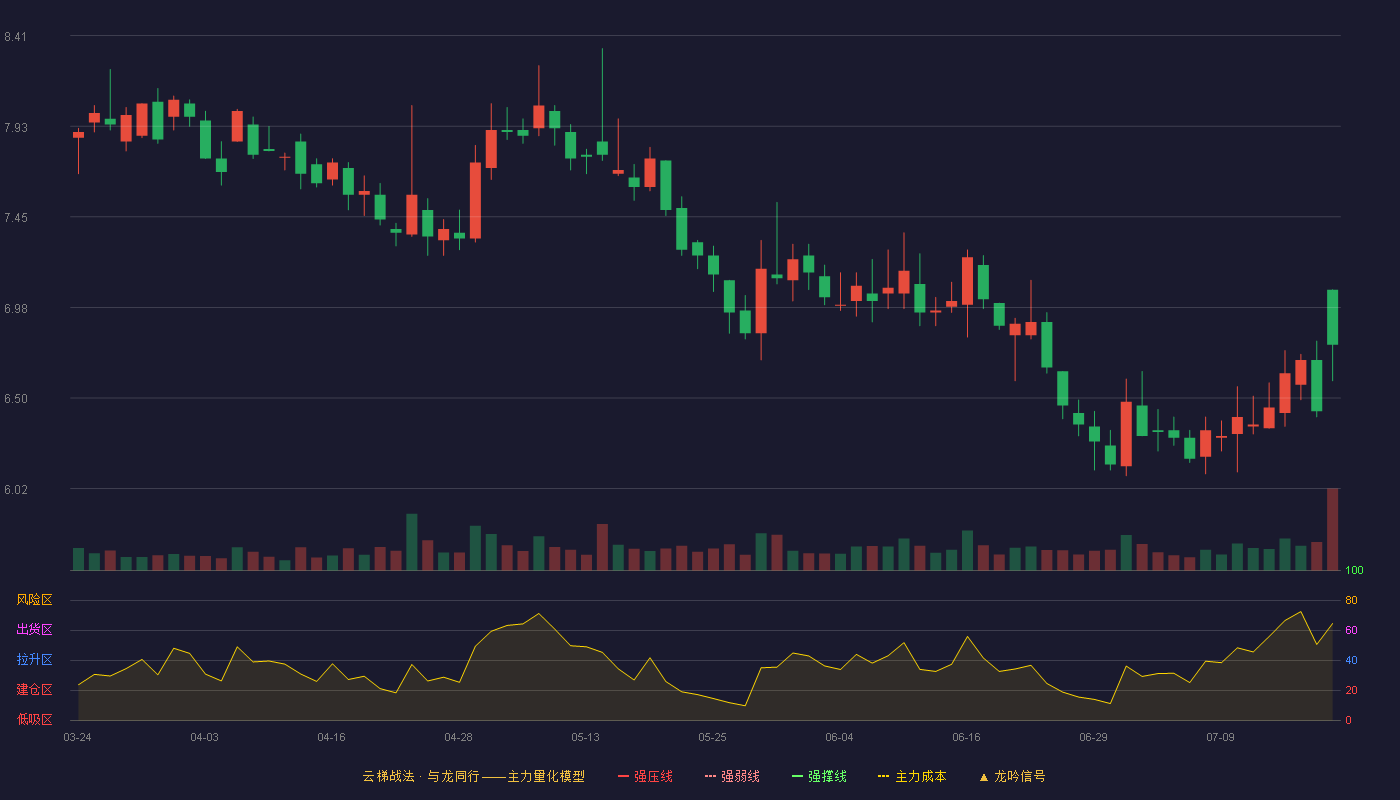Click the 03-24 date label
1400x800 pixels.
(78, 737)
